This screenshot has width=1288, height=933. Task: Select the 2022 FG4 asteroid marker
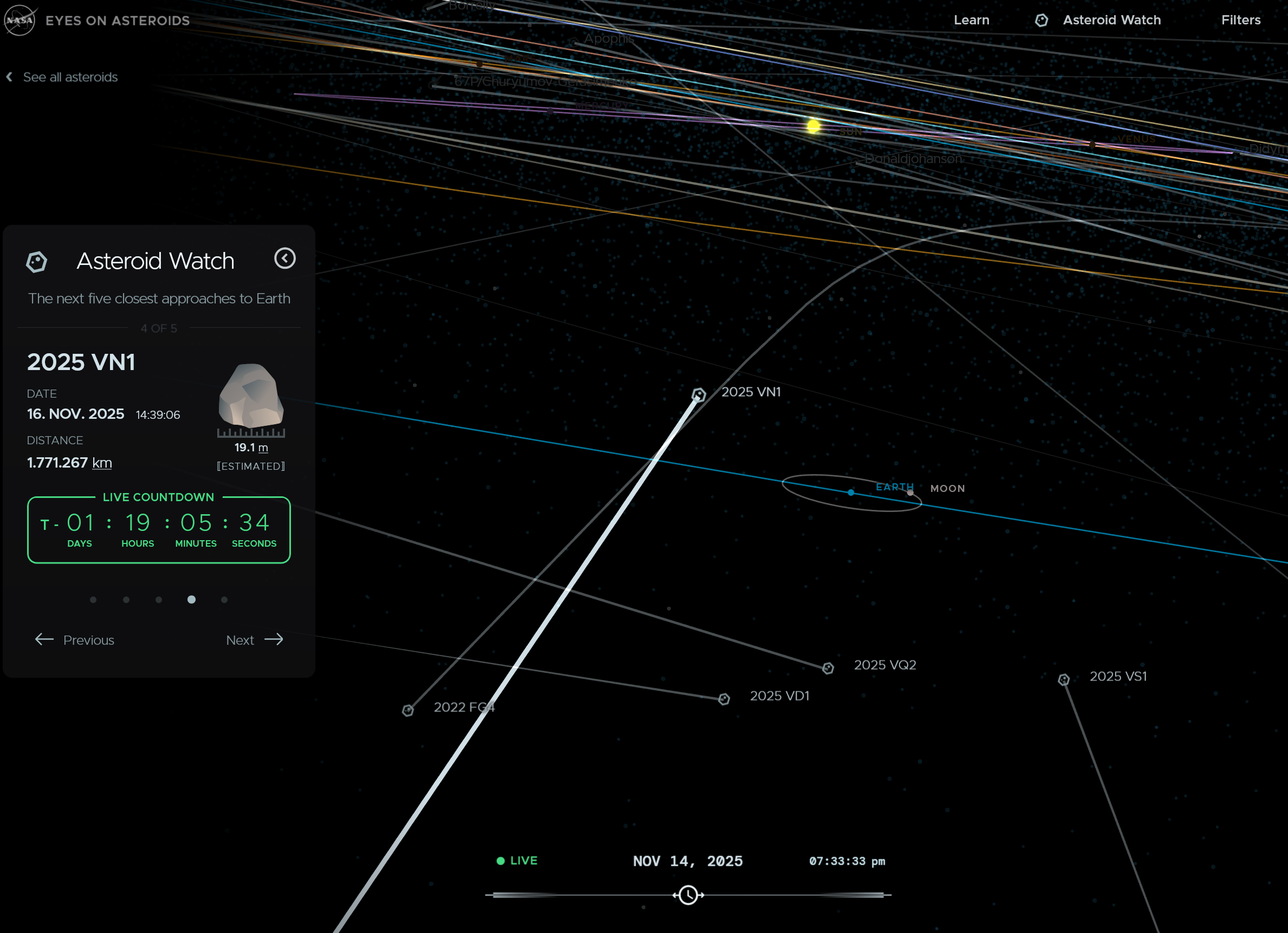(408, 710)
